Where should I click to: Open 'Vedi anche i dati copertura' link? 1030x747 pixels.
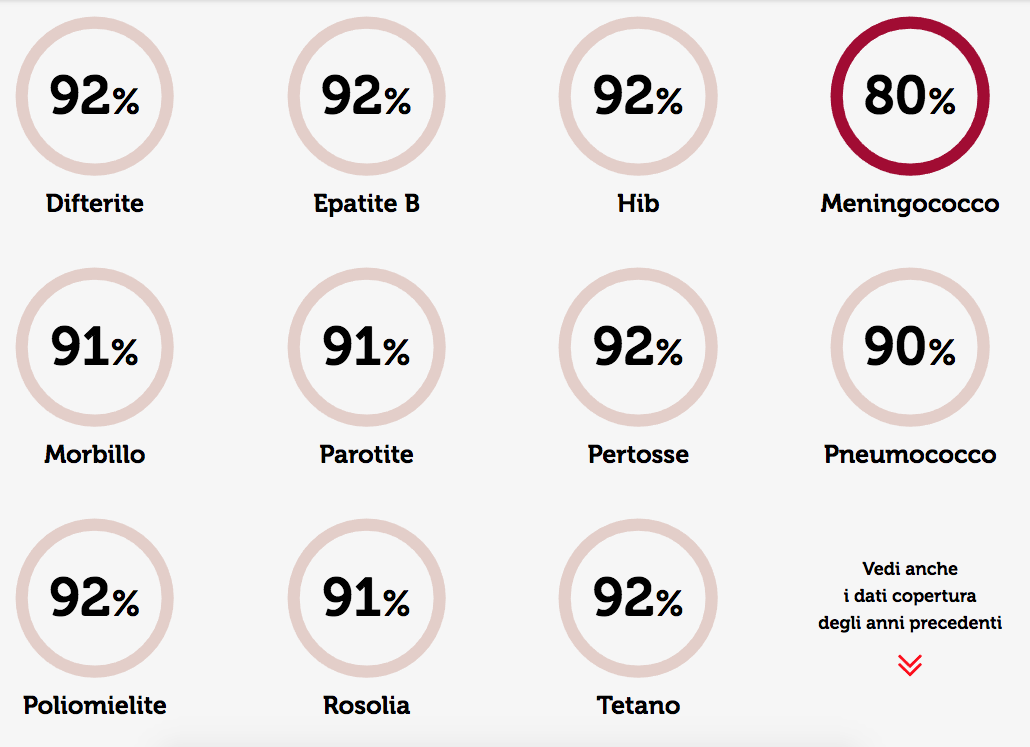click(910, 595)
